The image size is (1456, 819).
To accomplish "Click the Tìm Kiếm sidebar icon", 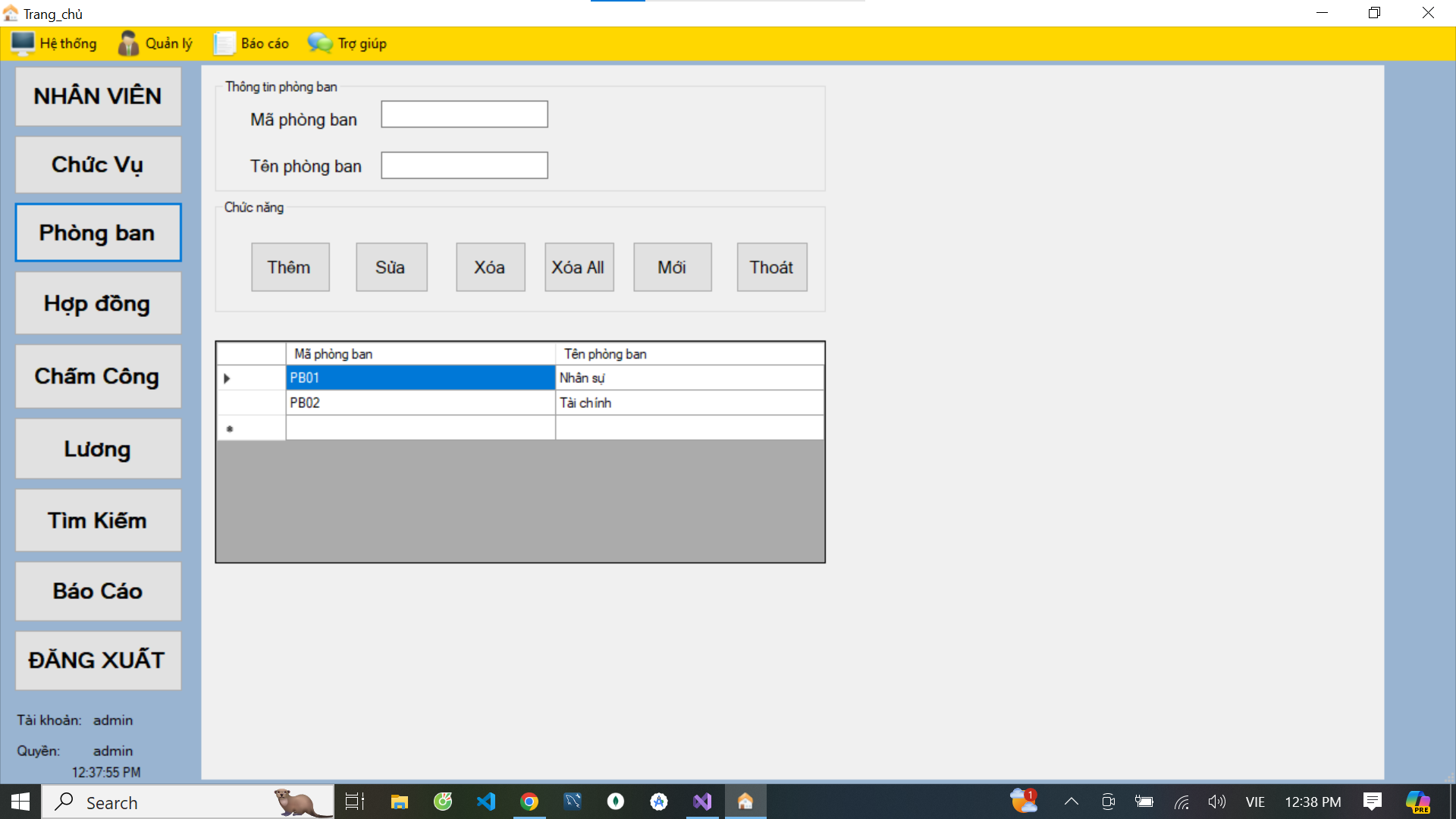I will tap(98, 520).
